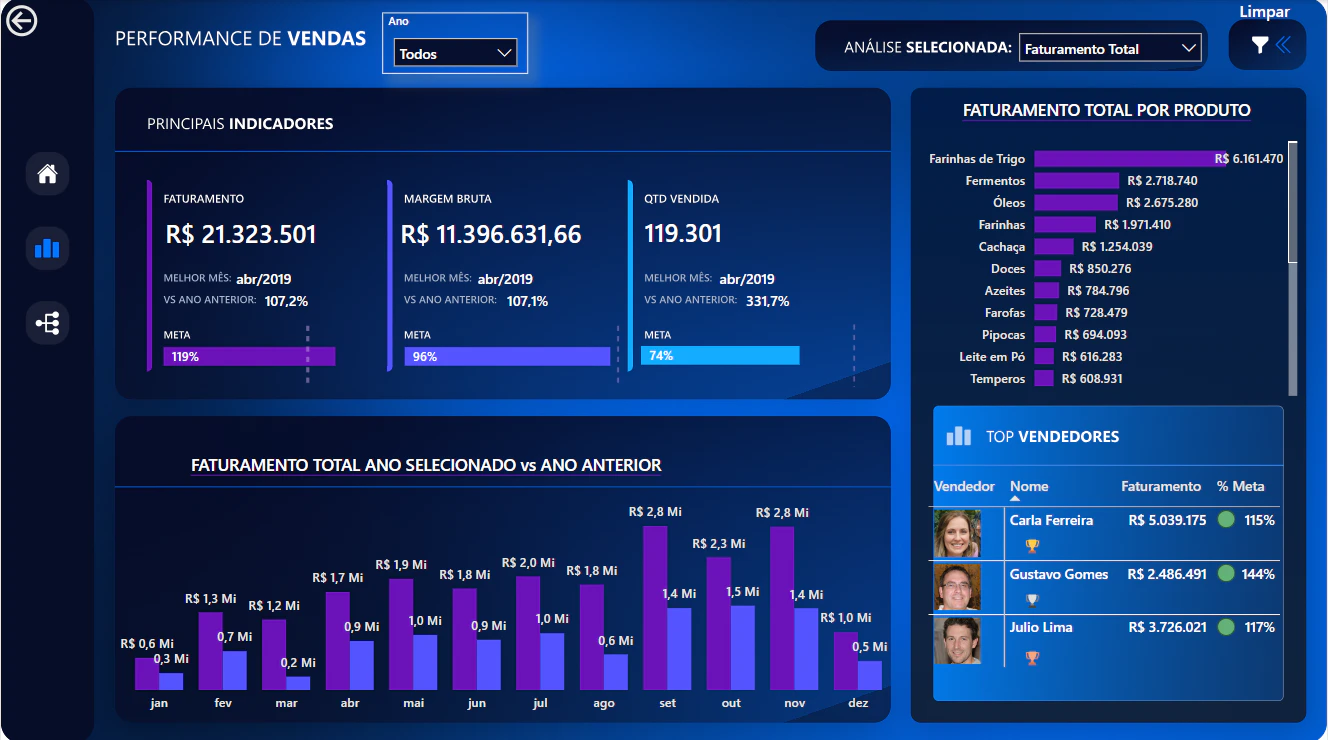The image size is (1328, 740).
Task: Select the set month purple bar
Action: click(x=655, y=608)
